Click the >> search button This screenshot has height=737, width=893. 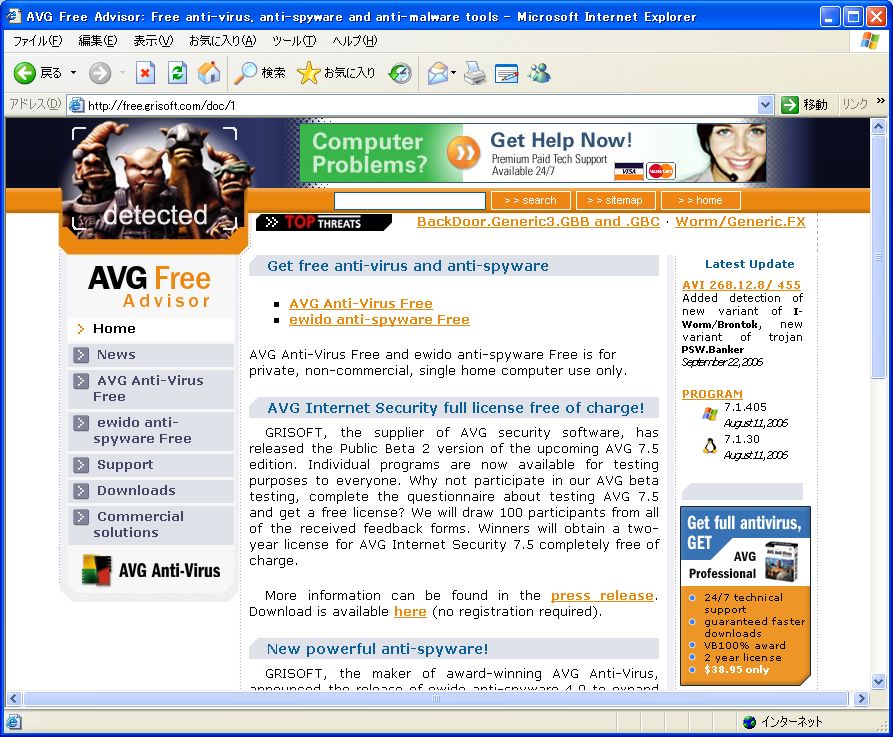(530, 200)
